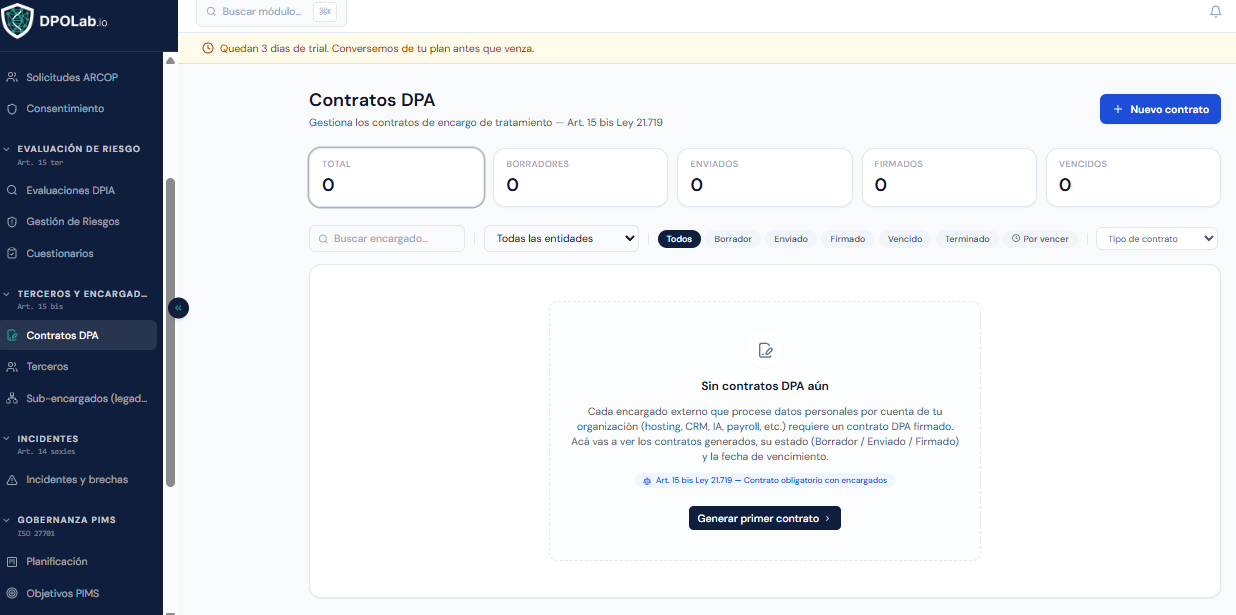Click the Nuevo contrato button
The image size is (1236, 615).
pyautogui.click(x=1160, y=109)
